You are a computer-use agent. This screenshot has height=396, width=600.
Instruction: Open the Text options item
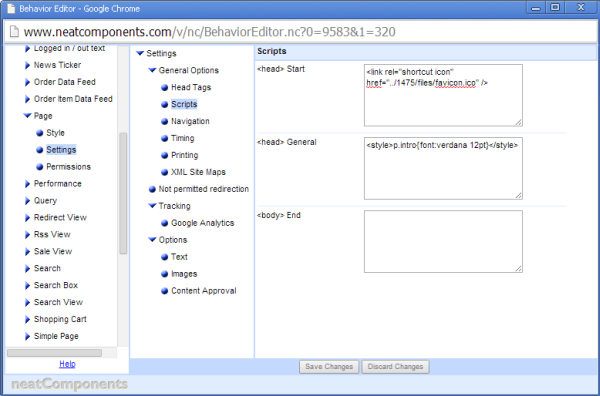coord(179,257)
